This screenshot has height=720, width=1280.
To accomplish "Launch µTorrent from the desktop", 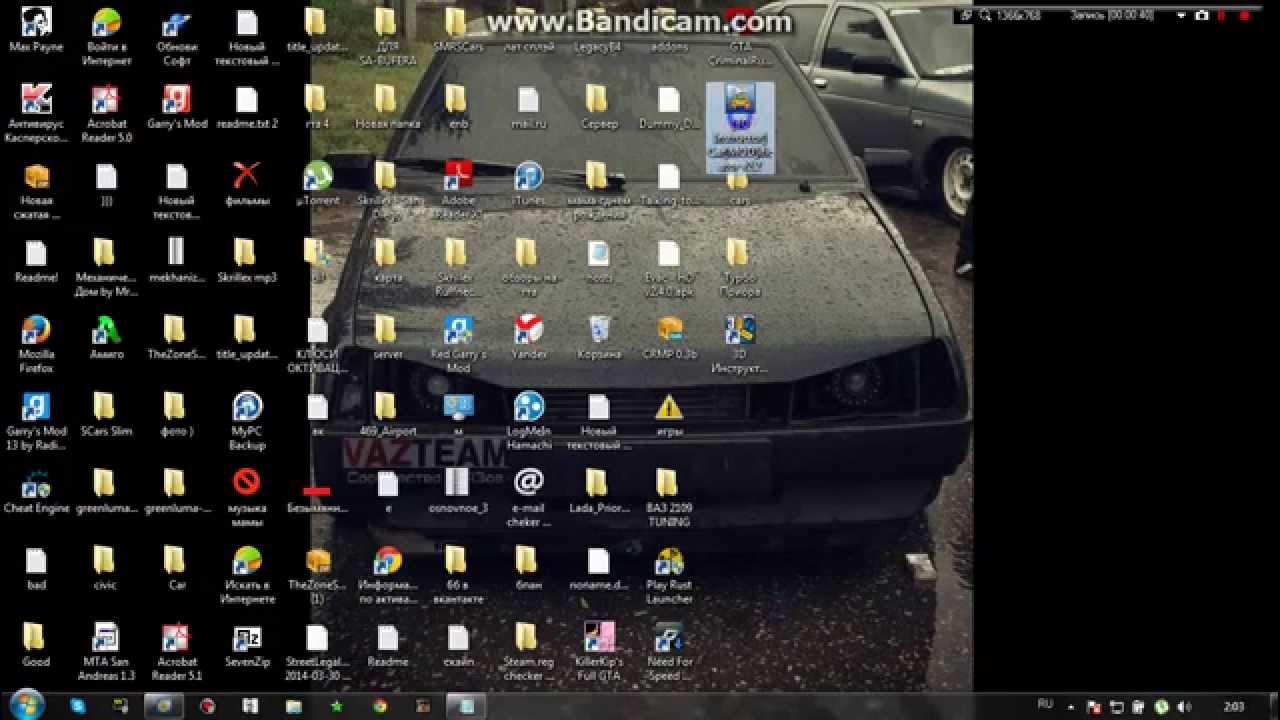I will click(x=317, y=183).
